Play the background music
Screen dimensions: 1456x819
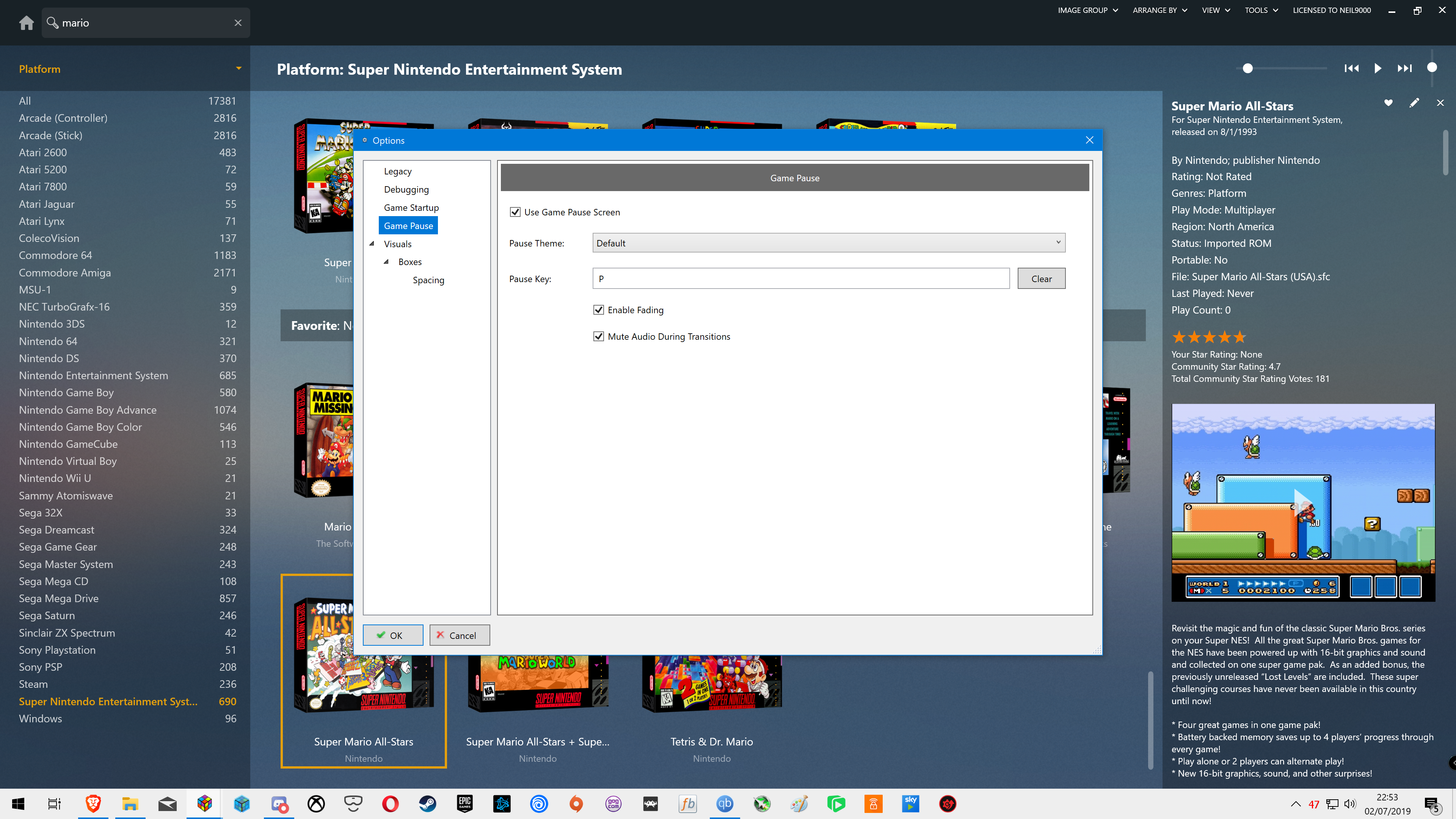1378,68
